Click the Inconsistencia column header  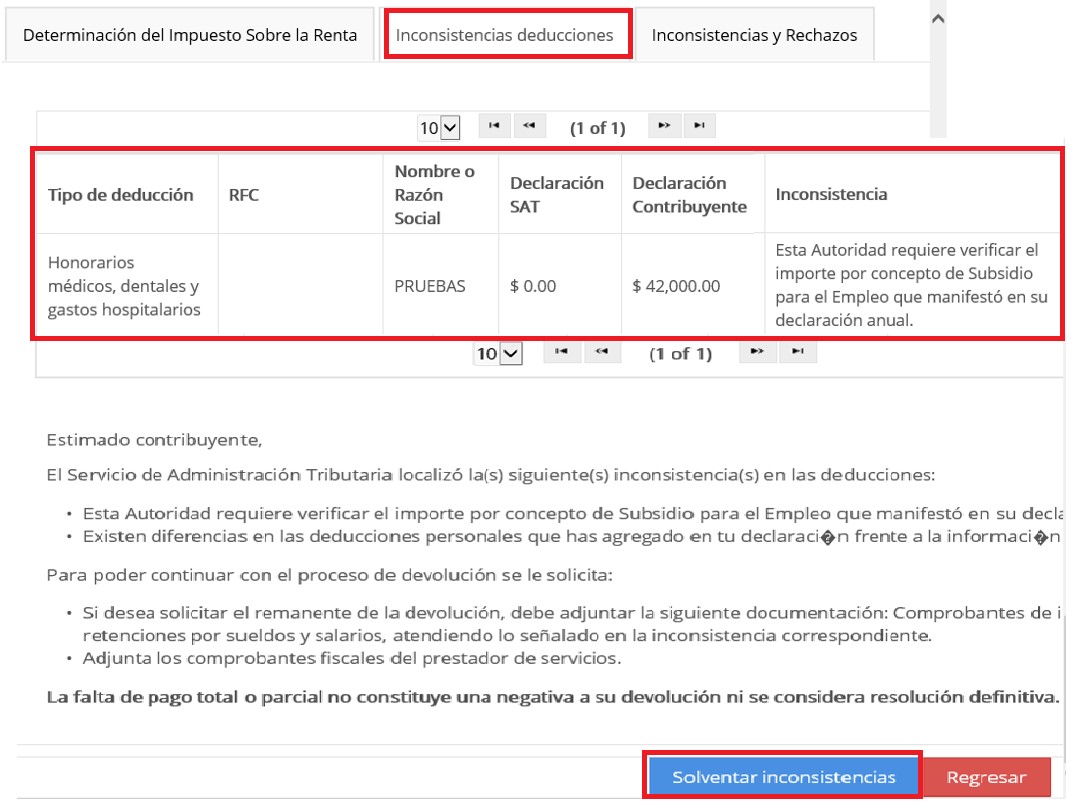tap(831, 195)
